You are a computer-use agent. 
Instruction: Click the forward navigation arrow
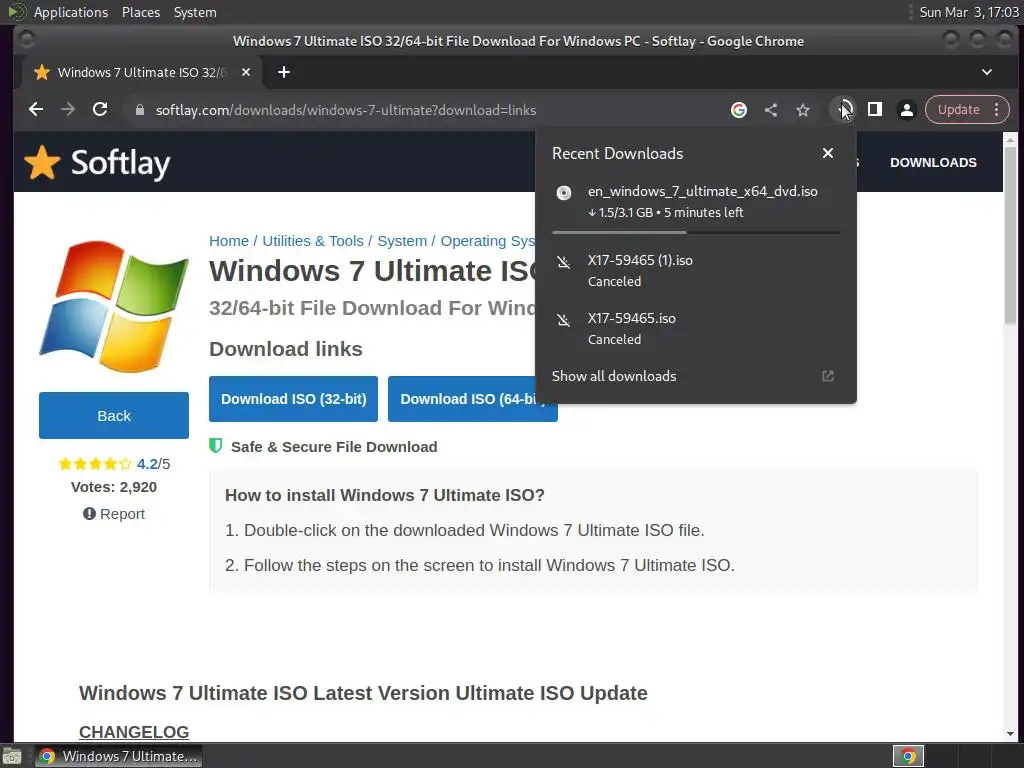pos(68,110)
